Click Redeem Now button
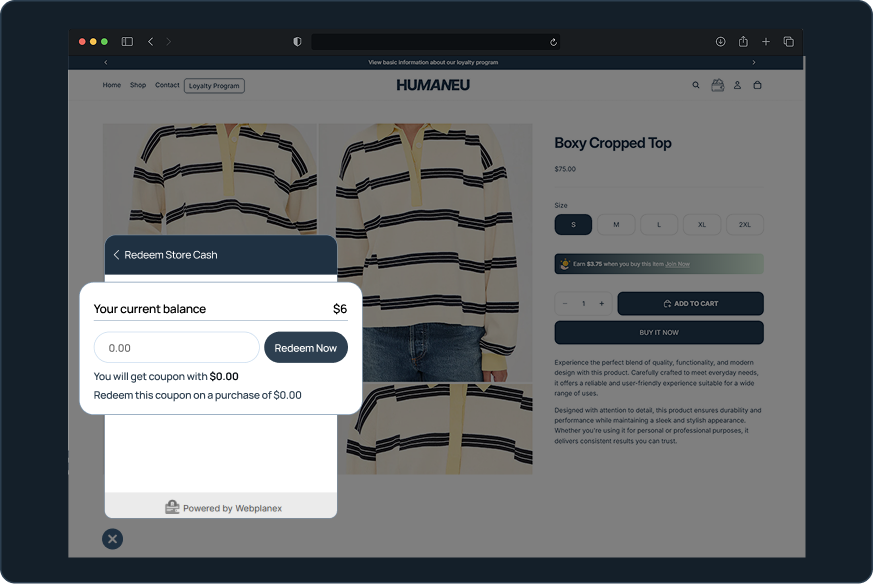The image size is (873, 584). pyautogui.click(x=306, y=348)
